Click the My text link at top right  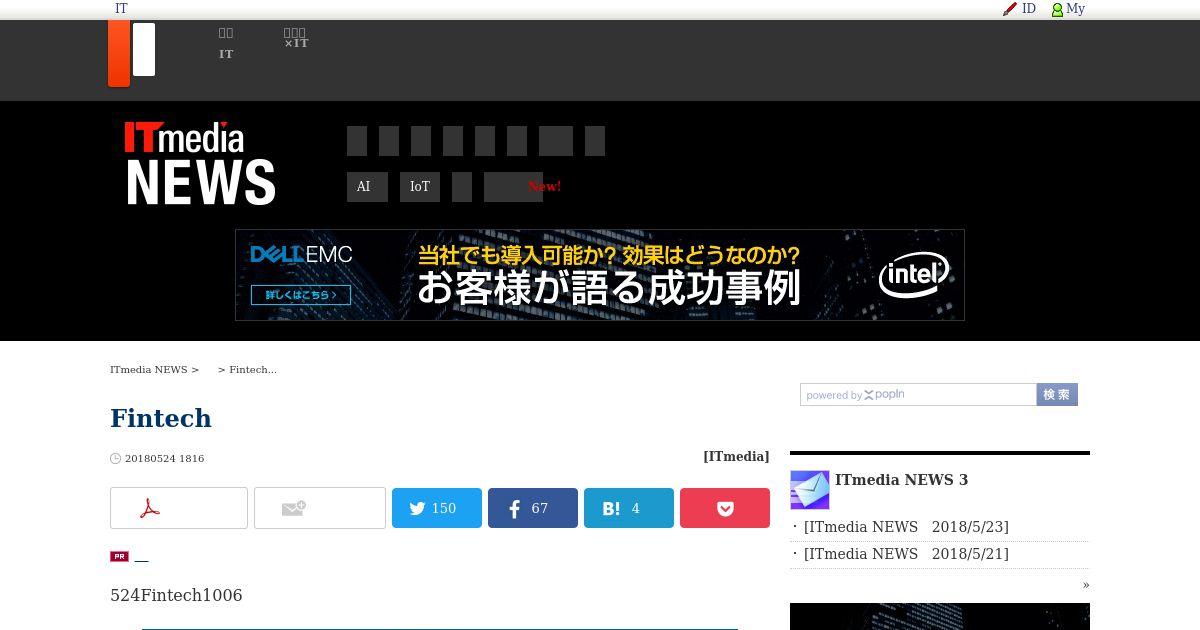tap(1076, 8)
